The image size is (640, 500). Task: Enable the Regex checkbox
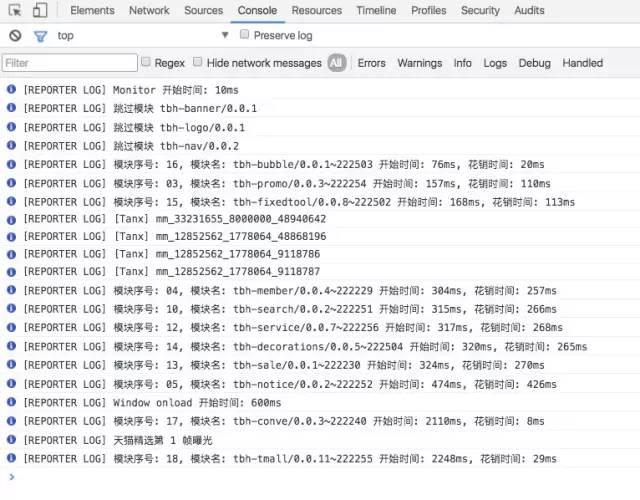pos(146,62)
